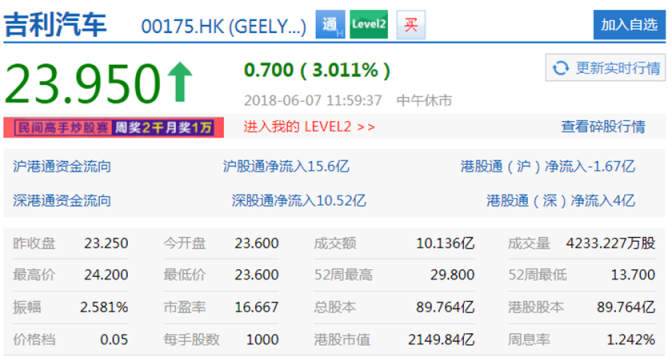Click 最高价 value 24.200
This screenshot has width=672, height=362.
click(x=106, y=275)
